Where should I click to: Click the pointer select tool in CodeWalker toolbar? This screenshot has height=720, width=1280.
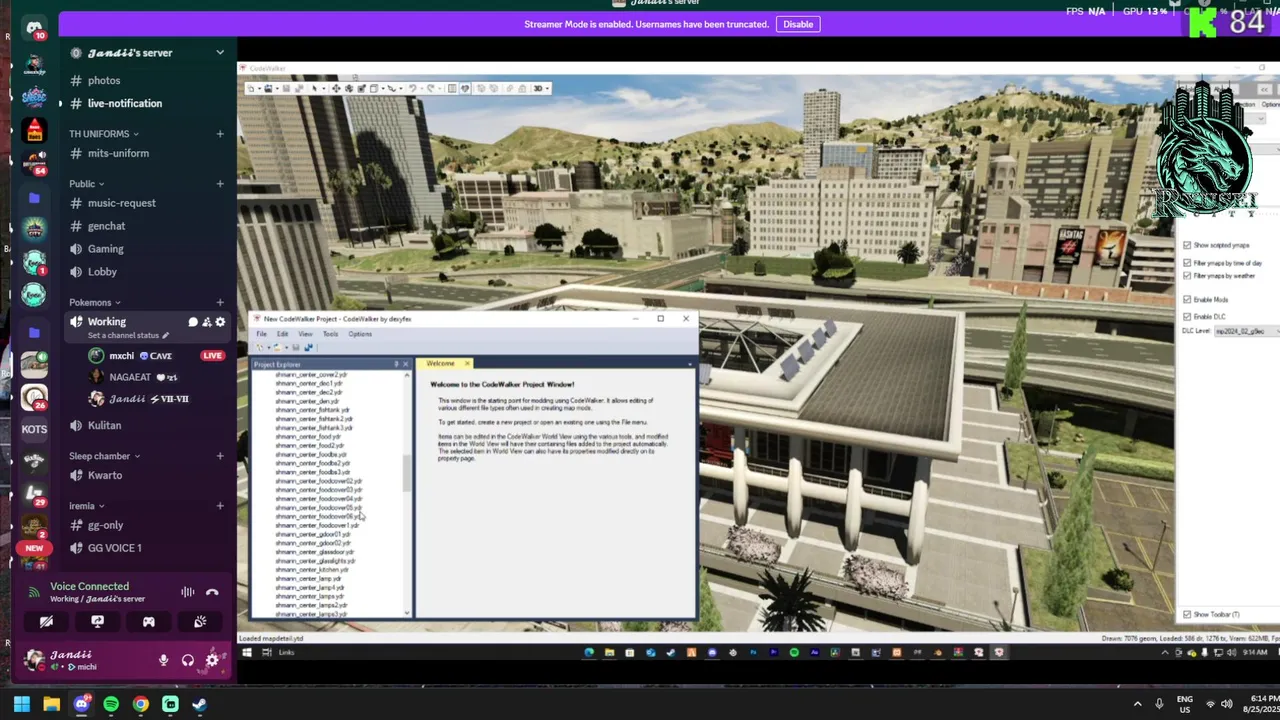pyautogui.click(x=314, y=88)
